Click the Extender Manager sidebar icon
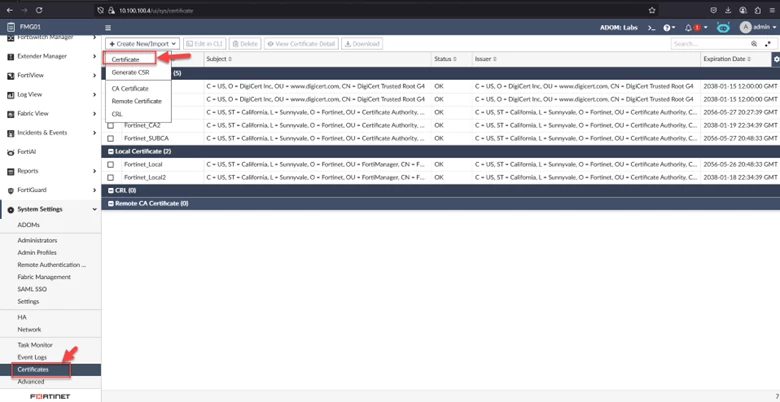 pyautogui.click(x=10, y=57)
